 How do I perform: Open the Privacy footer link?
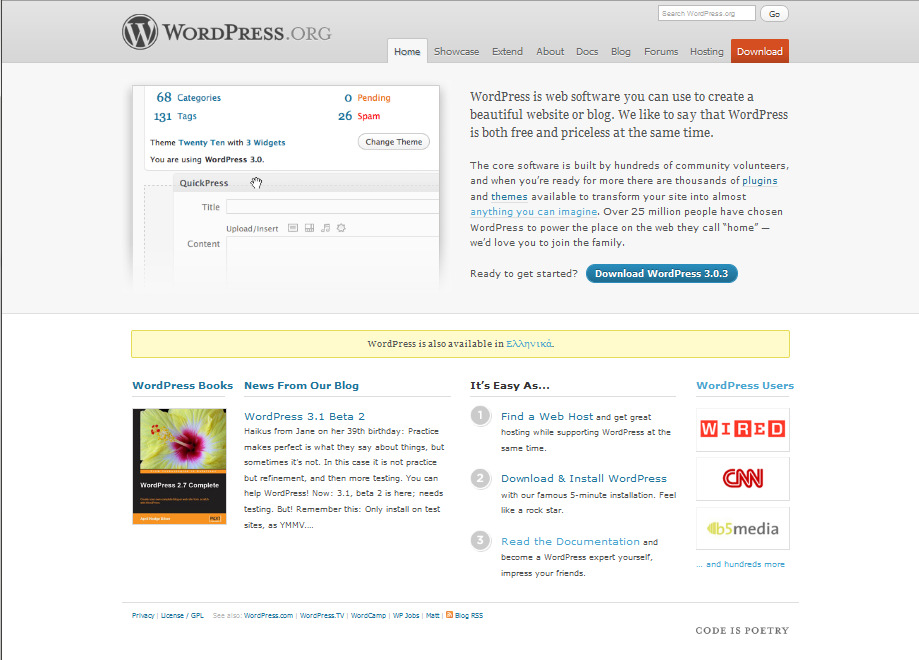[x=143, y=615]
